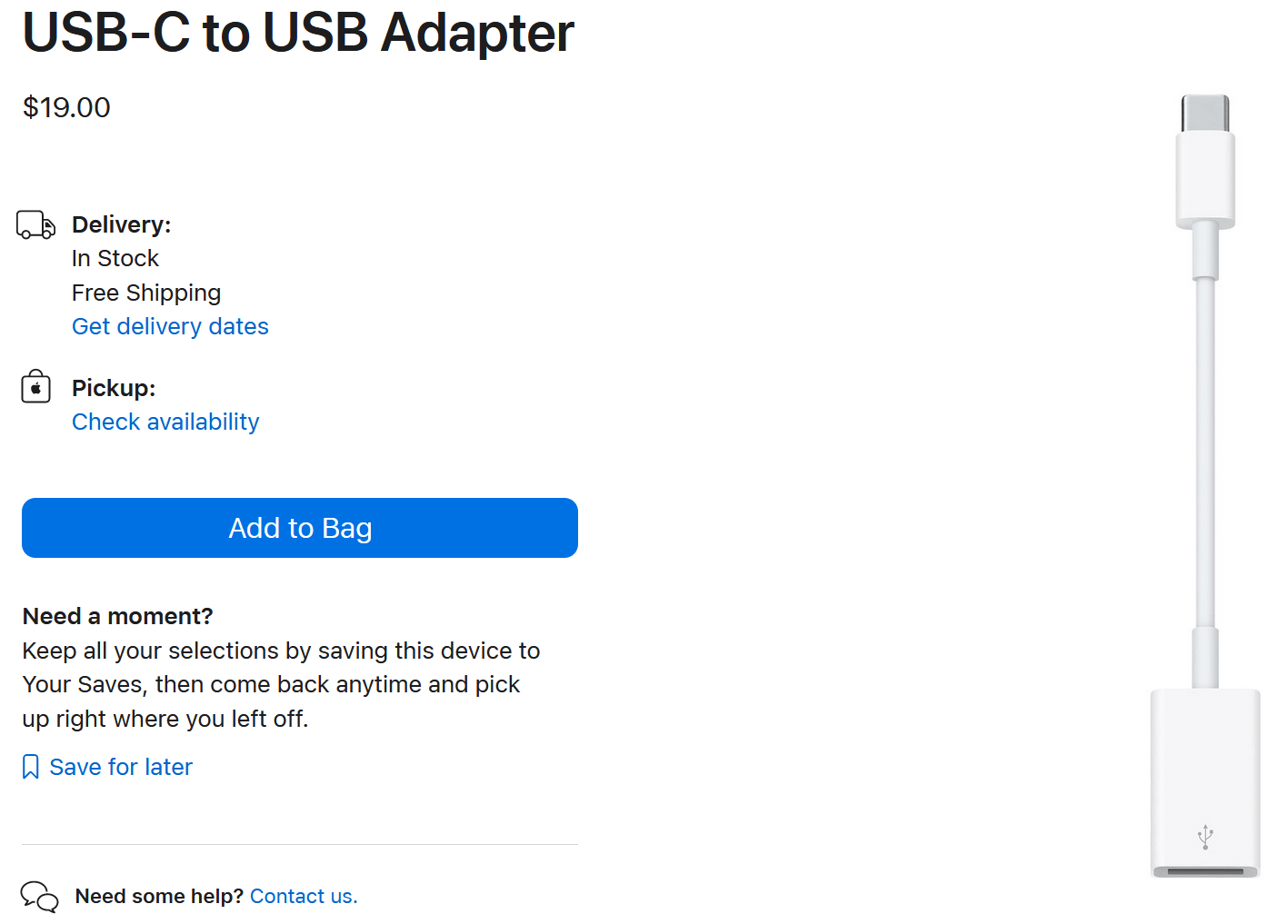Viewport: 1288px width, 924px height.
Task: Click the bookmark icon beside Save for later
Action: [x=31, y=767]
